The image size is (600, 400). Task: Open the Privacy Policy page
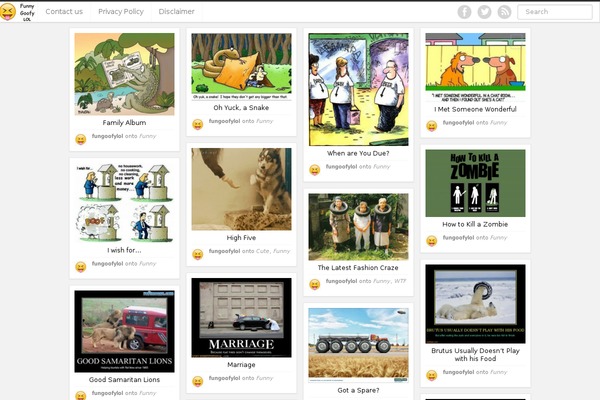coord(121,11)
